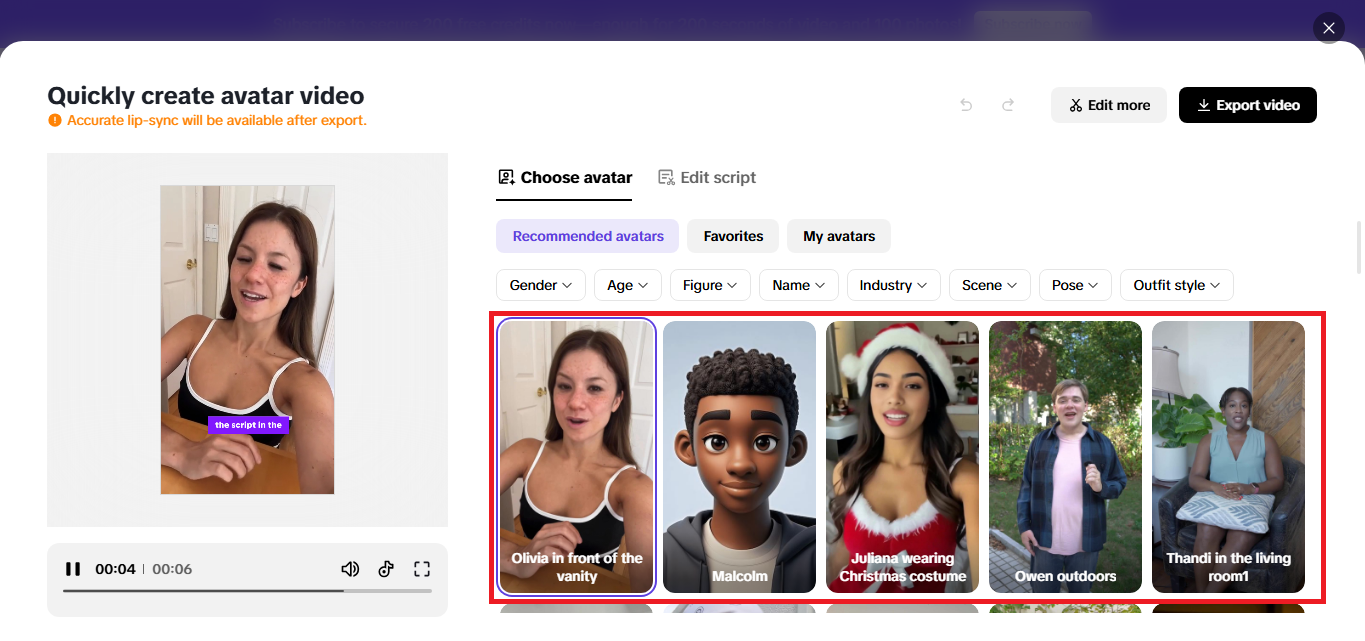Screen dimensions: 1365x641
Task: Switch to the Edit script tab
Action: pyautogui.click(x=707, y=177)
